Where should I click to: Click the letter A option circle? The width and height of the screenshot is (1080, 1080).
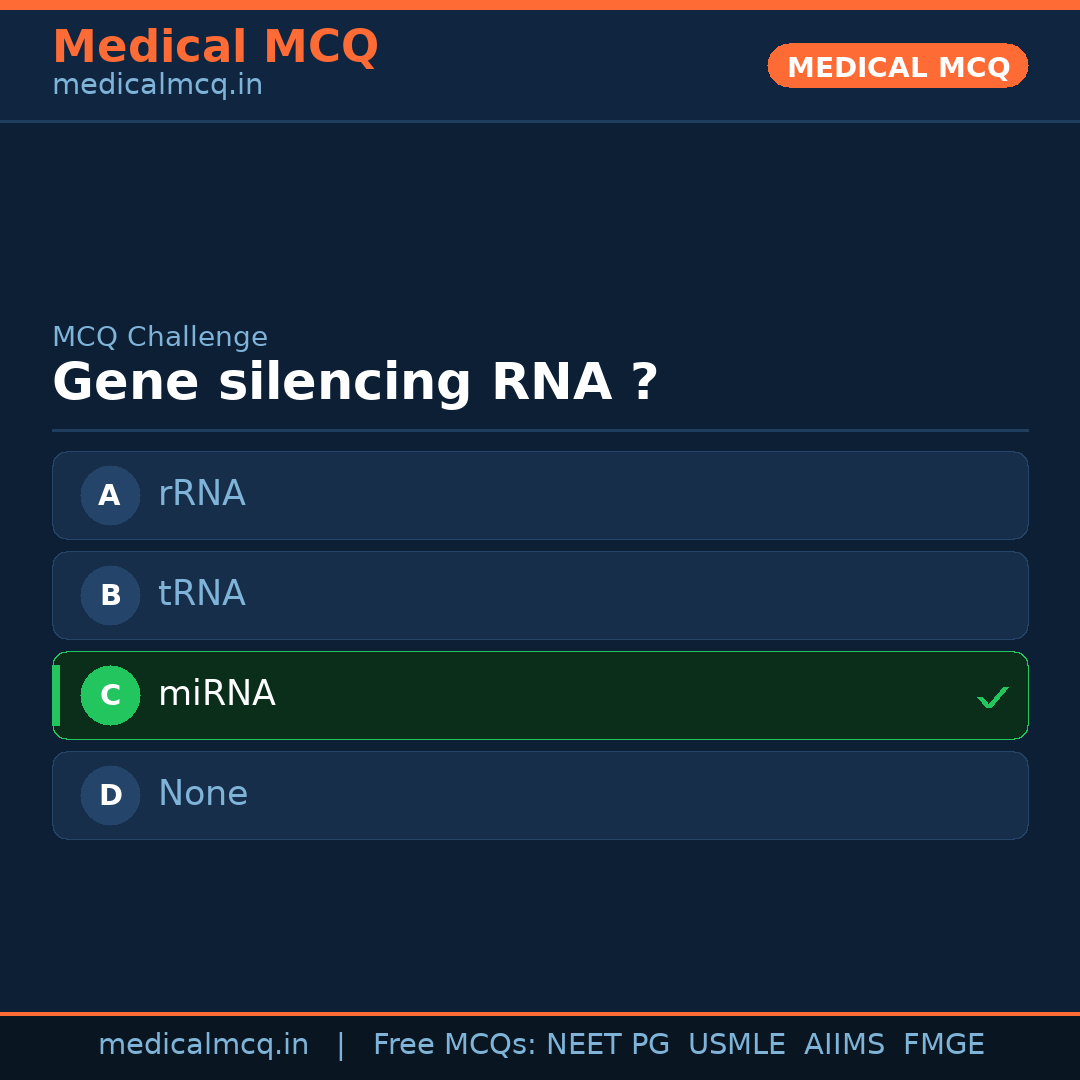[110, 495]
